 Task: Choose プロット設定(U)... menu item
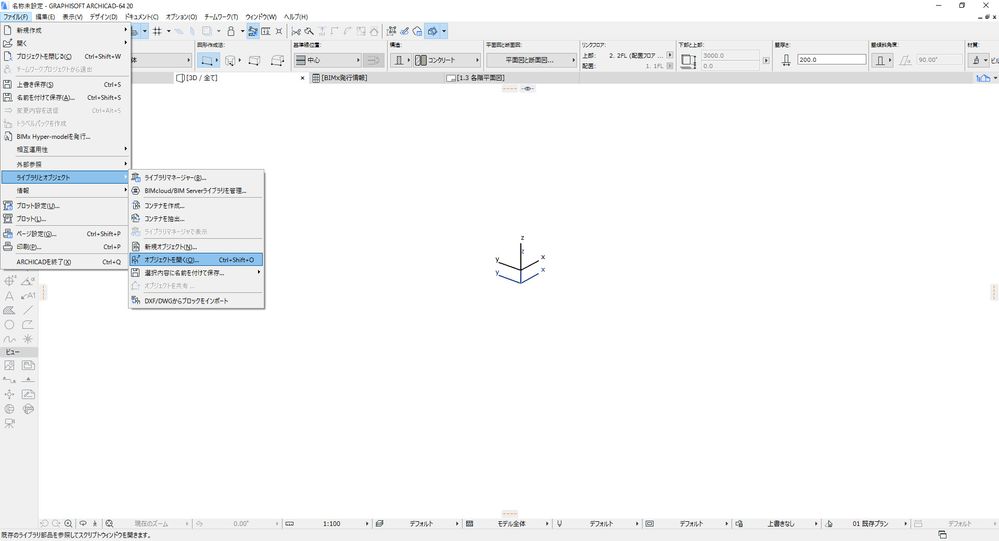click(x=65, y=206)
